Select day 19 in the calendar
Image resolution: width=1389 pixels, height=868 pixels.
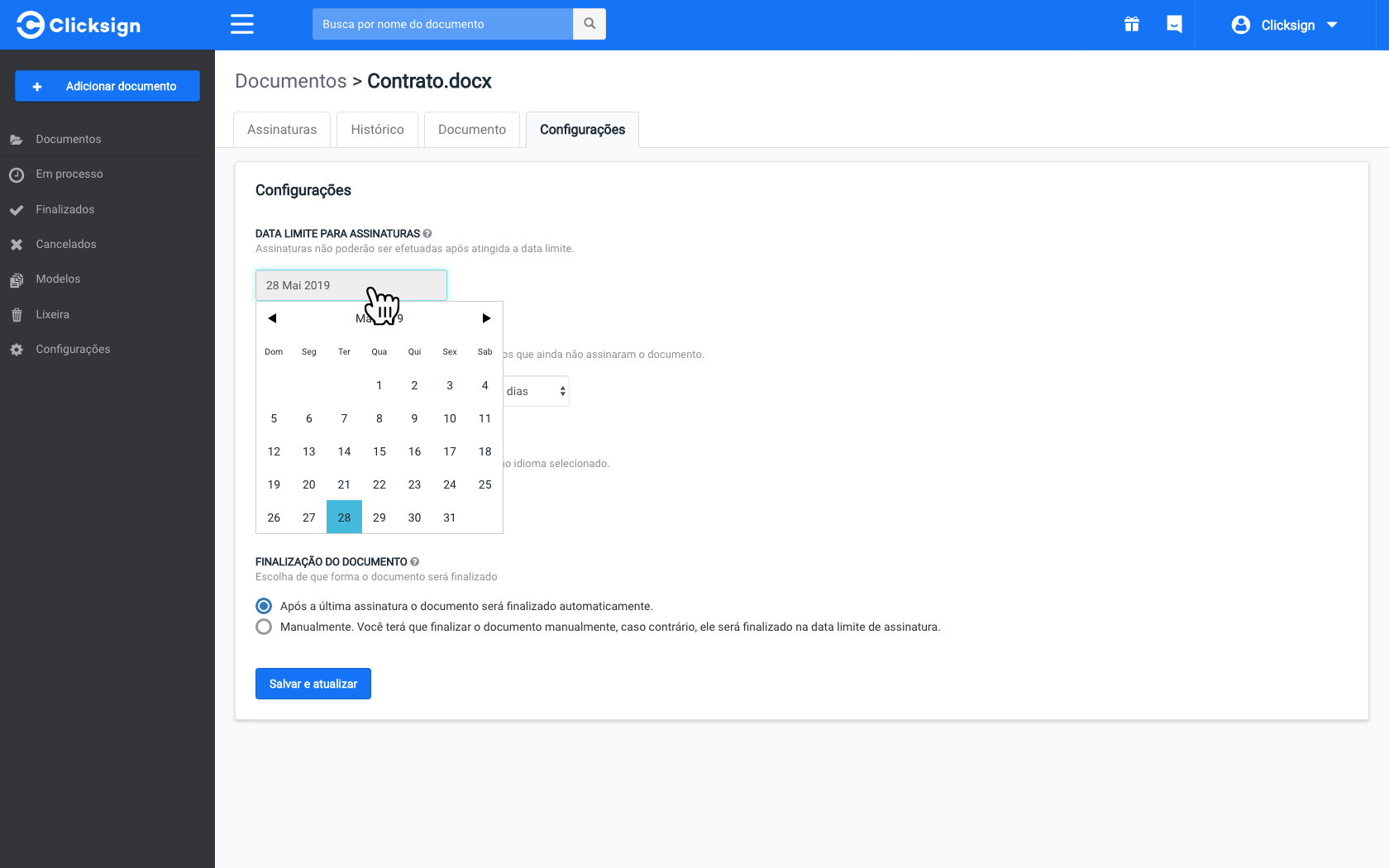pyautogui.click(x=274, y=484)
